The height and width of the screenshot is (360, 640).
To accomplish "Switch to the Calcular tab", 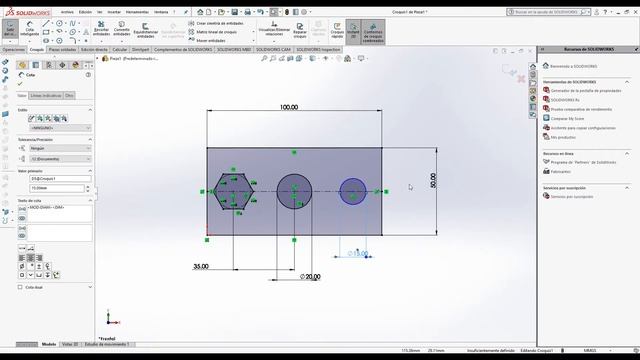I will click(120, 49).
